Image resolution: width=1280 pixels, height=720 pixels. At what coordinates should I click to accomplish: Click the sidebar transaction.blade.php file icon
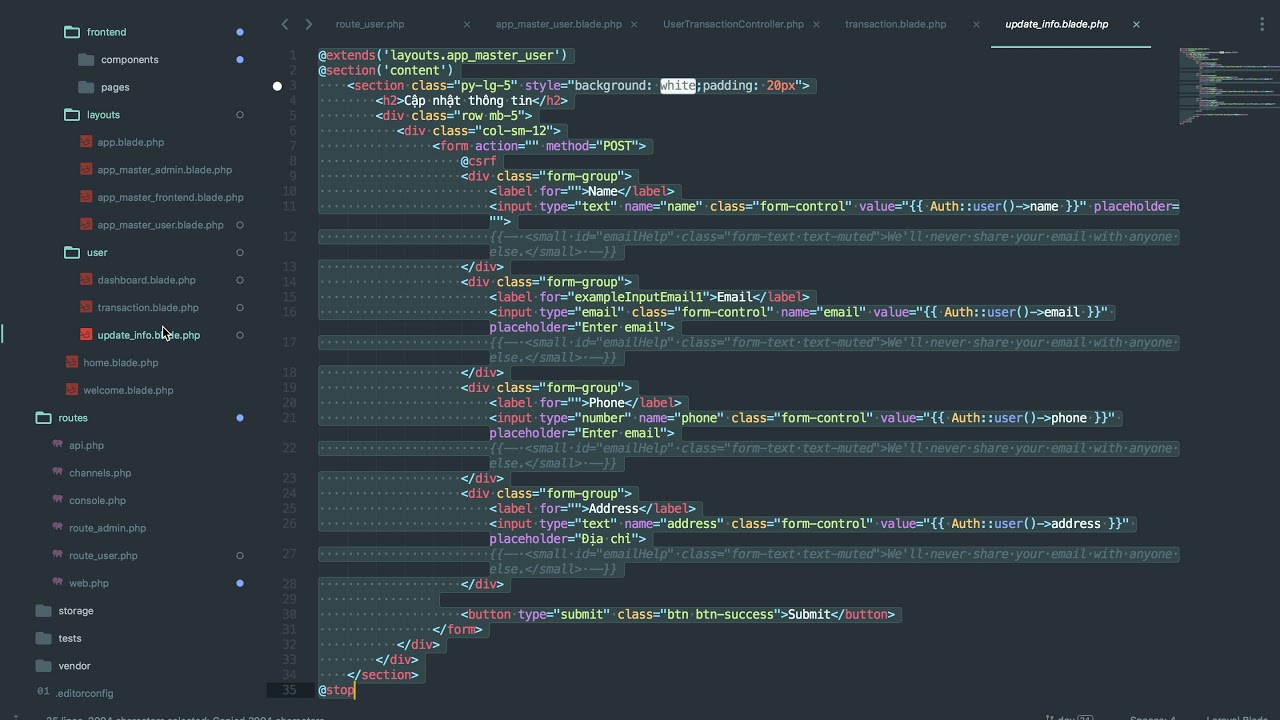(86, 307)
